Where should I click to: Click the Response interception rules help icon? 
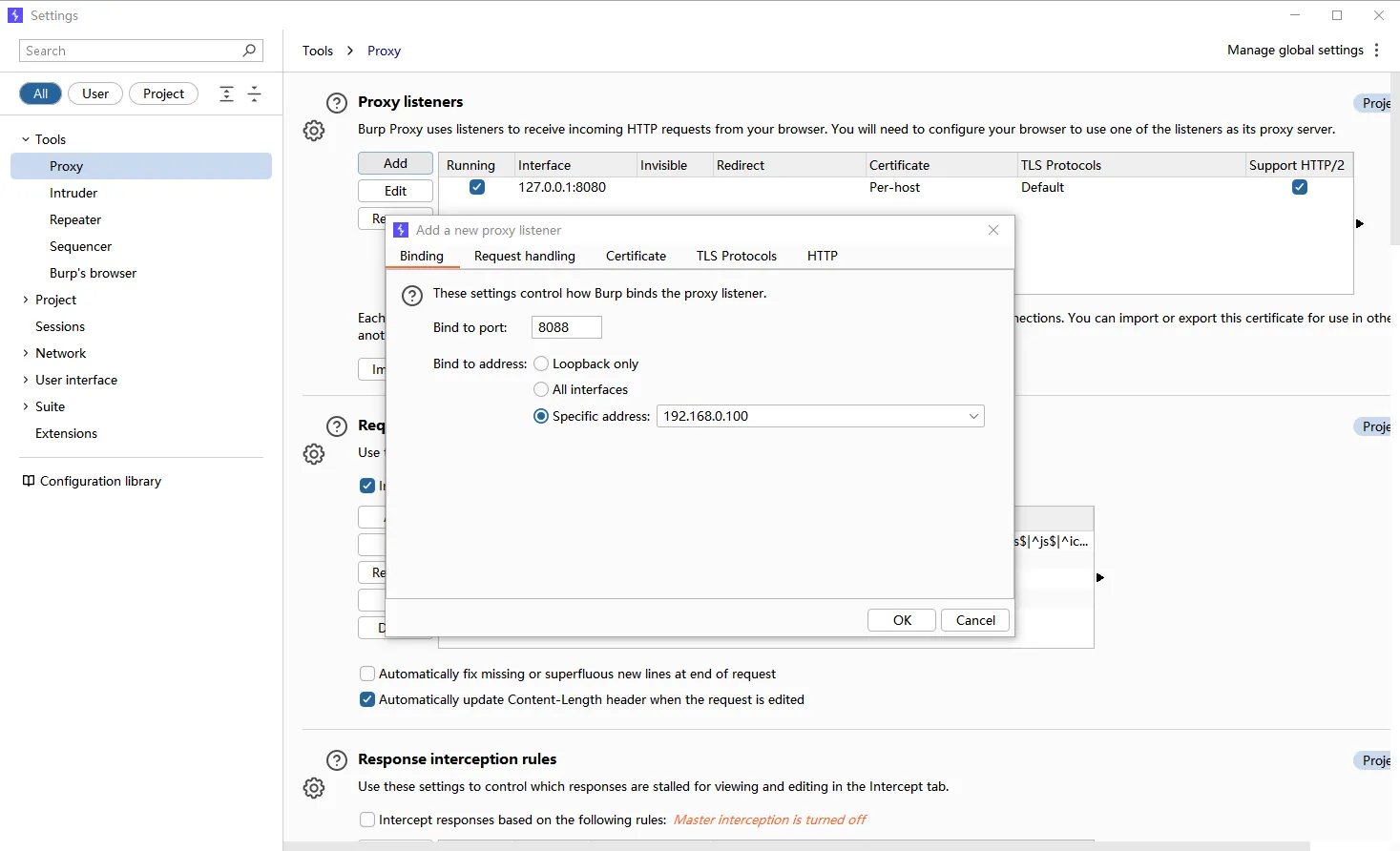[x=337, y=760]
